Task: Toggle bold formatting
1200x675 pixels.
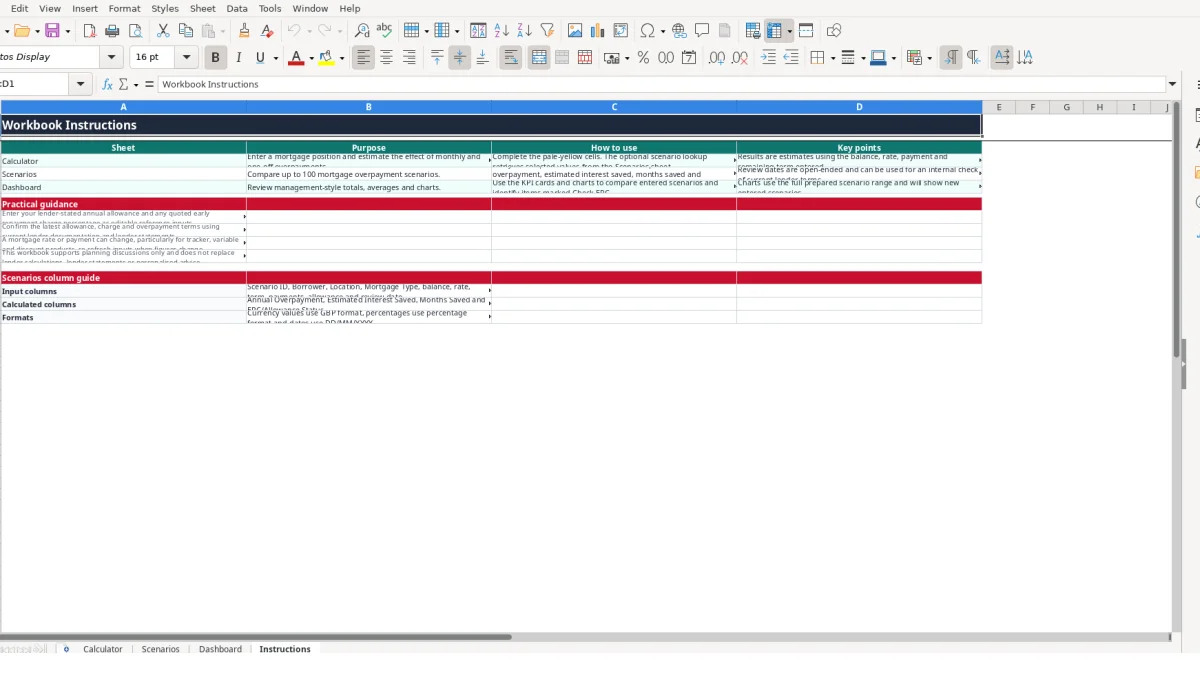Action: [215, 58]
